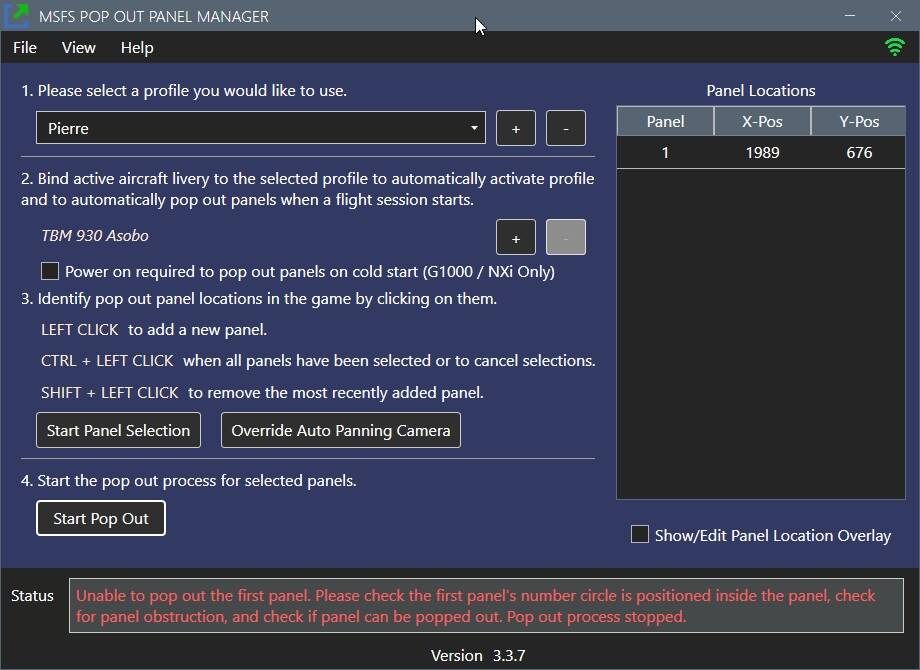Toggle Show/Edit Panel Location Overlay
This screenshot has width=920, height=670.
click(639, 535)
